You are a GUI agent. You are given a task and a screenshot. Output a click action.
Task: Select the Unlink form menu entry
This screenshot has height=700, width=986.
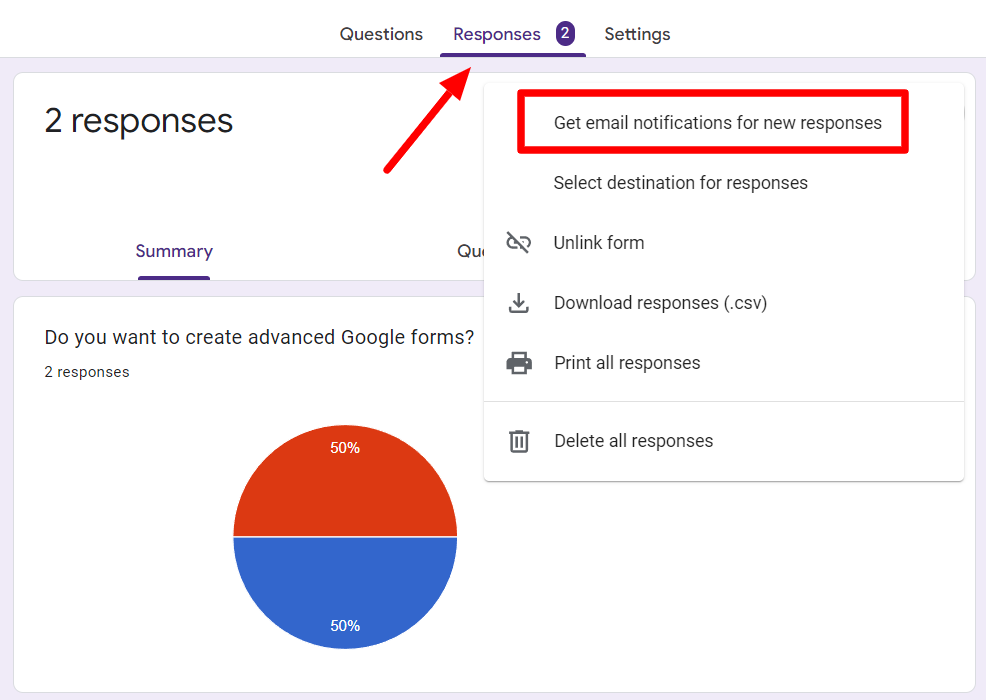click(x=724, y=243)
